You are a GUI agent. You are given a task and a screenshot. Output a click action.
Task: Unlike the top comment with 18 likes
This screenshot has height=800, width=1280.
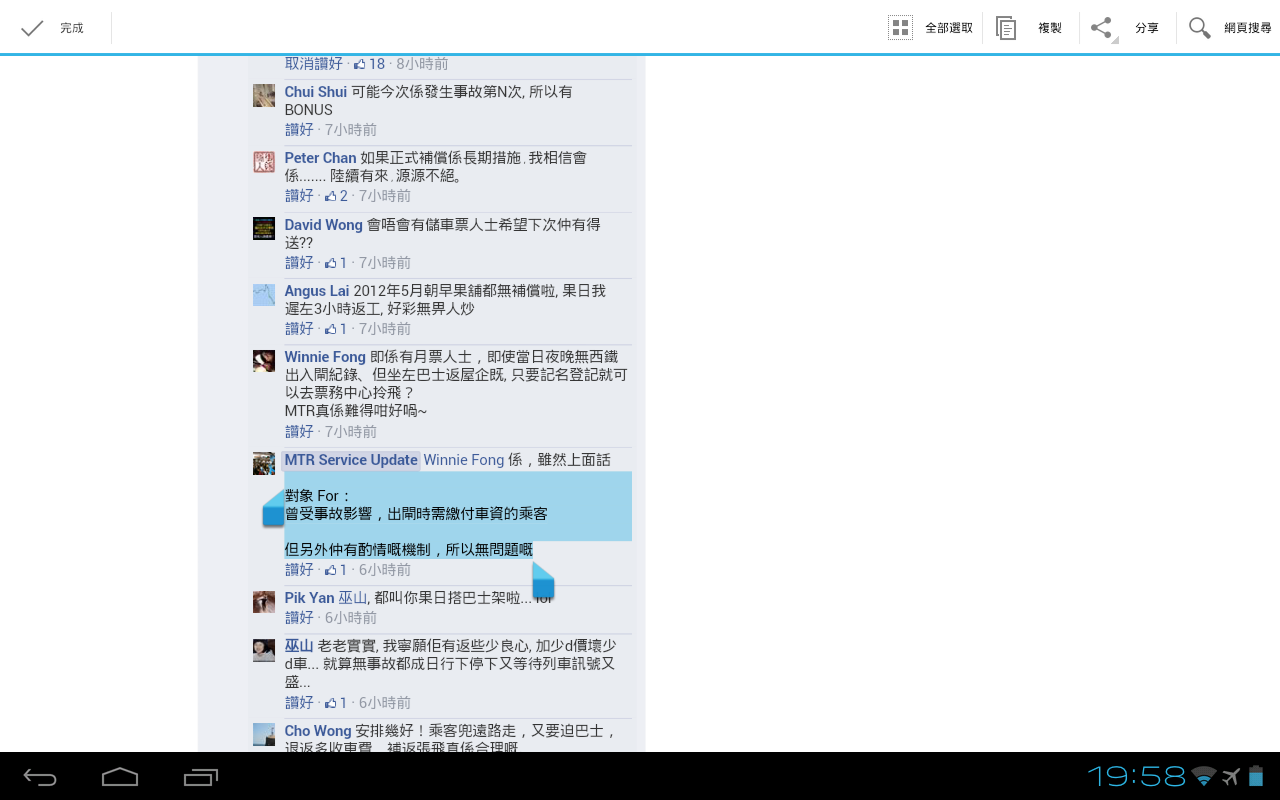313,64
